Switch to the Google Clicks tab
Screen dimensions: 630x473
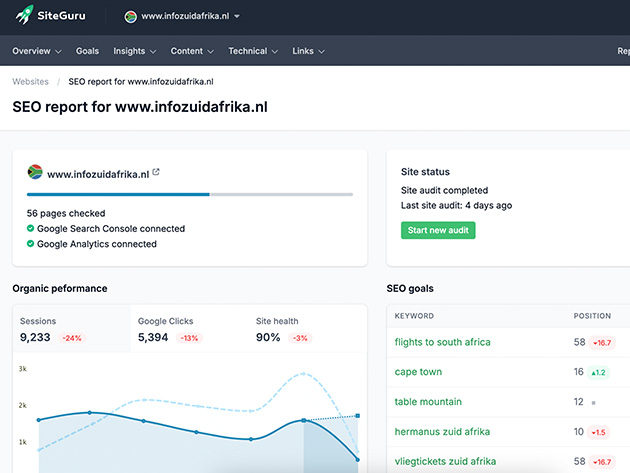(188, 330)
